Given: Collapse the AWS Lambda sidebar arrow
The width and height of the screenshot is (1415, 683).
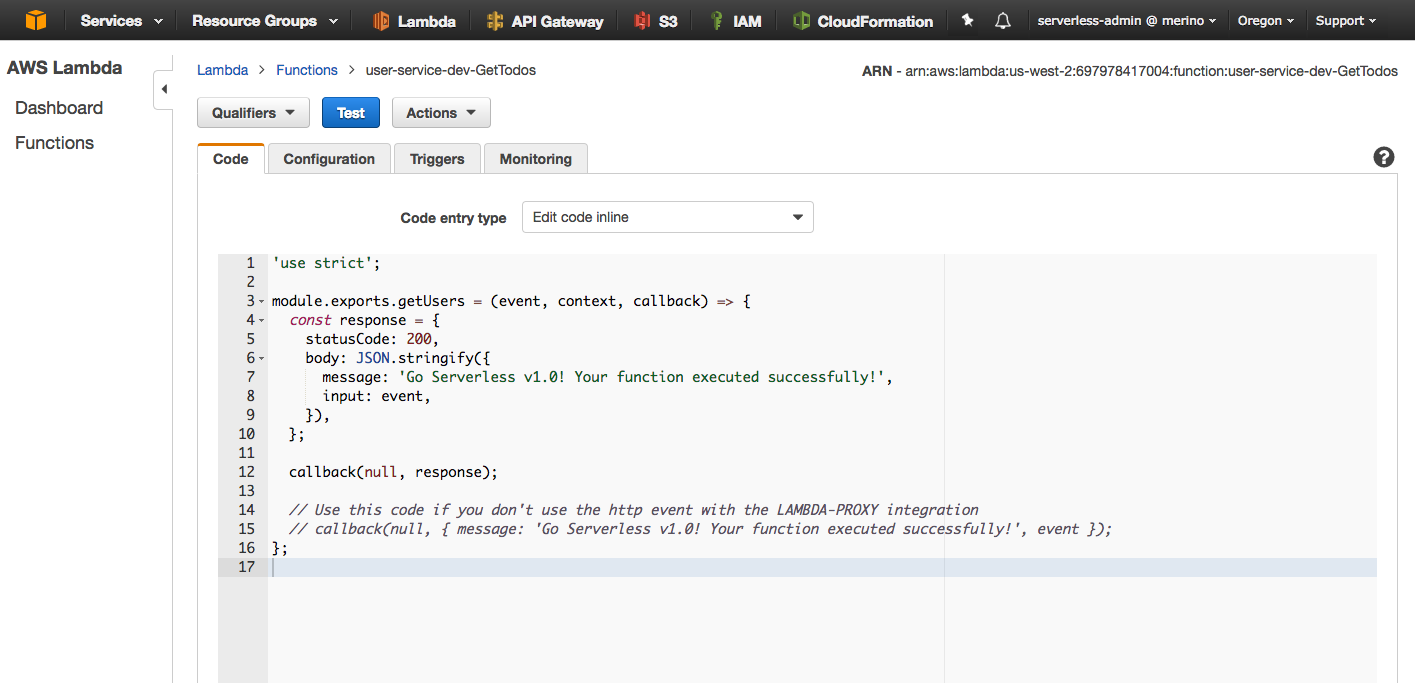Looking at the screenshot, I should (x=164, y=90).
